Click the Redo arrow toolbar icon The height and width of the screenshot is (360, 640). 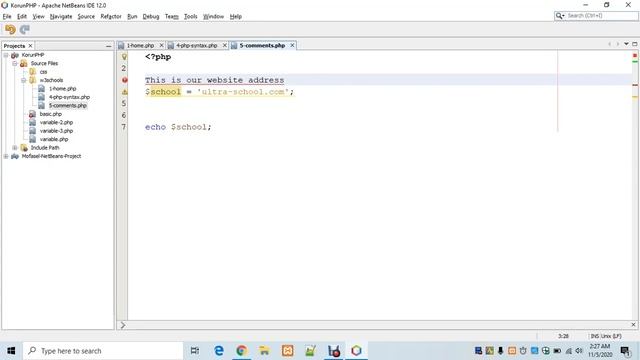[x=24, y=29]
